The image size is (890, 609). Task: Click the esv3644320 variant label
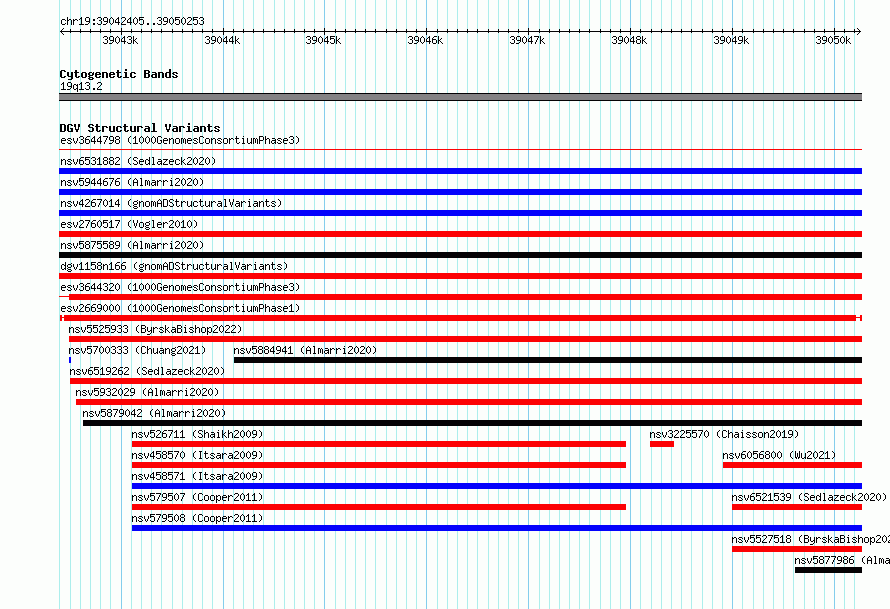coord(180,287)
